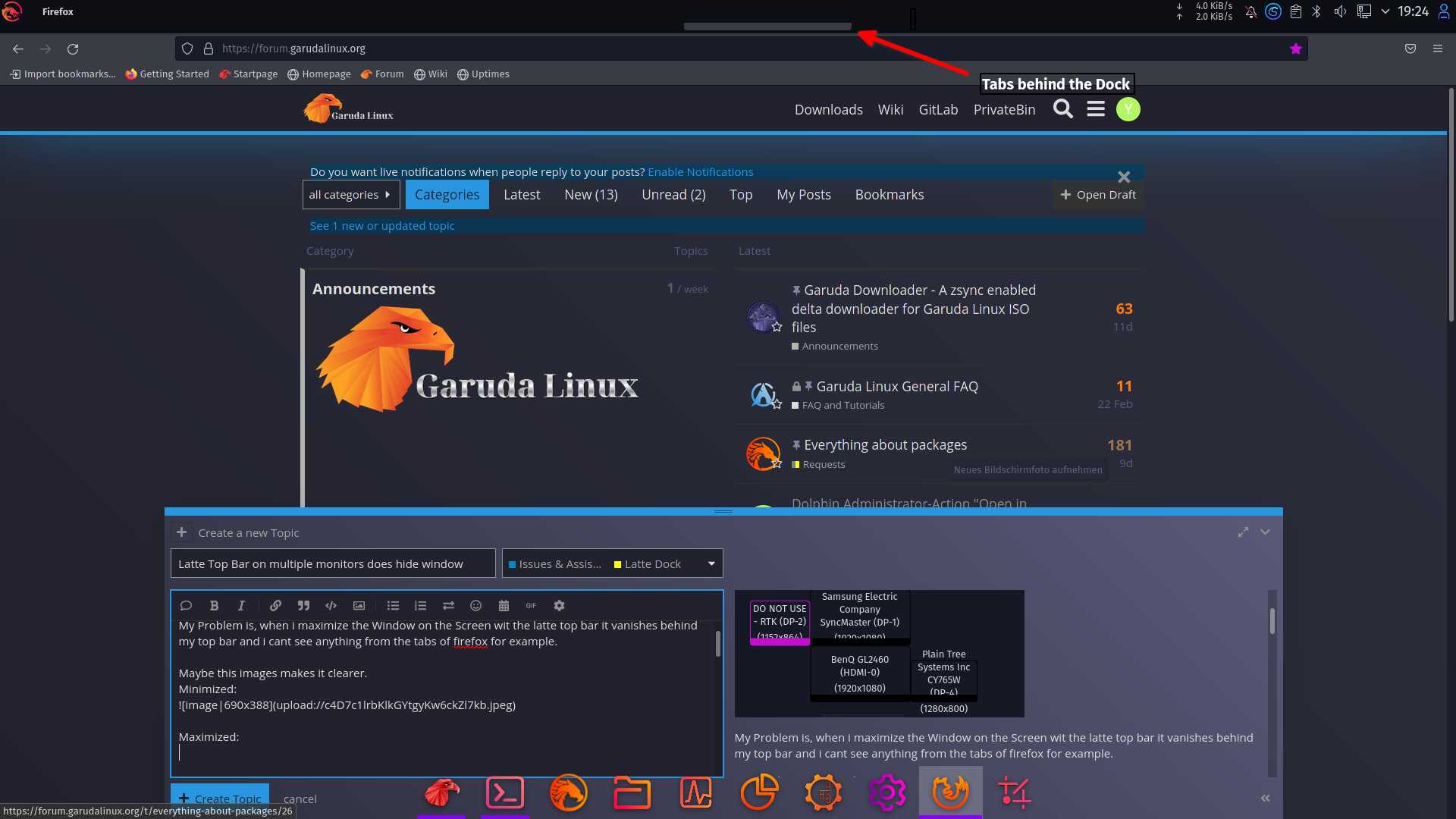This screenshot has width=1456, height=819.
Task: Expand the all categories dropdown
Action: click(x=350, y=194)
